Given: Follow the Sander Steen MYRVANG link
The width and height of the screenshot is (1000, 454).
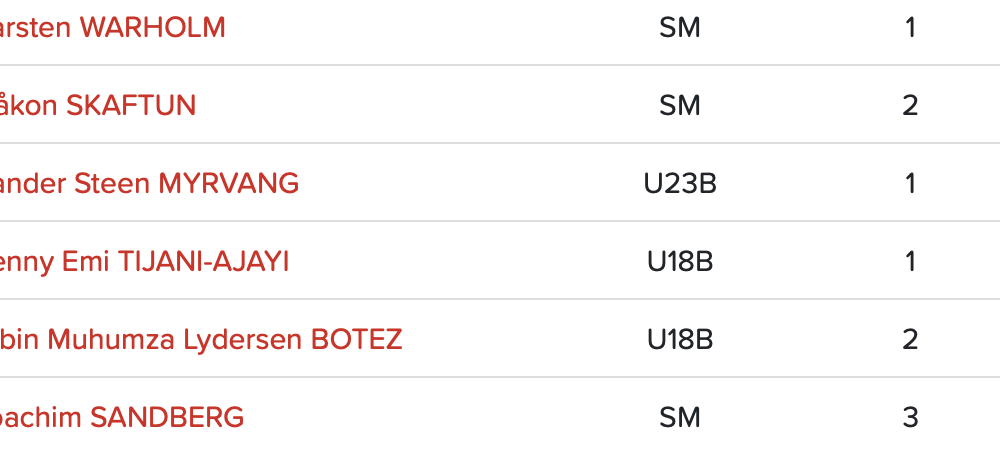Looking at the screenshot, I should click(149, 184).
